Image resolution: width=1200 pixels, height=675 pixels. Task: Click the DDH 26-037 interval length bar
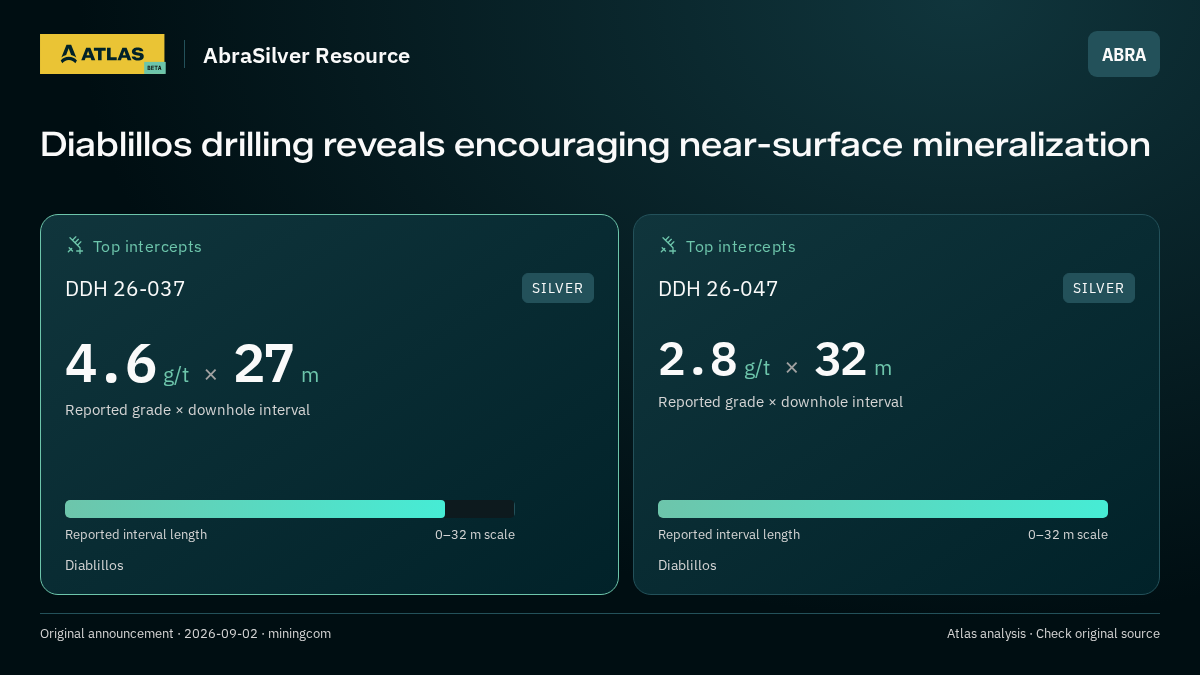290,509
